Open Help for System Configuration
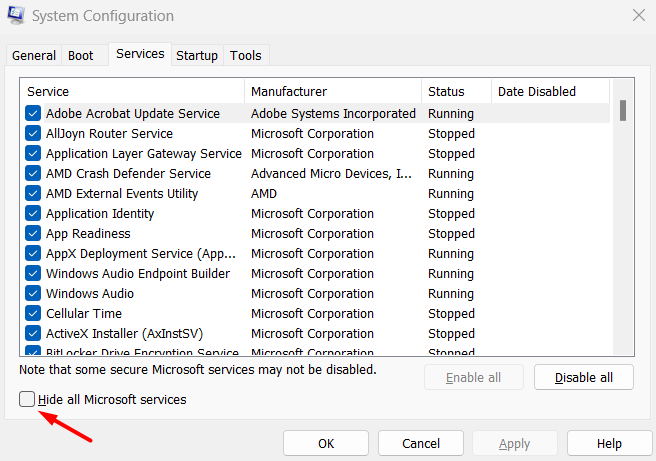The image size is (656, 461). tap(609, 443)
